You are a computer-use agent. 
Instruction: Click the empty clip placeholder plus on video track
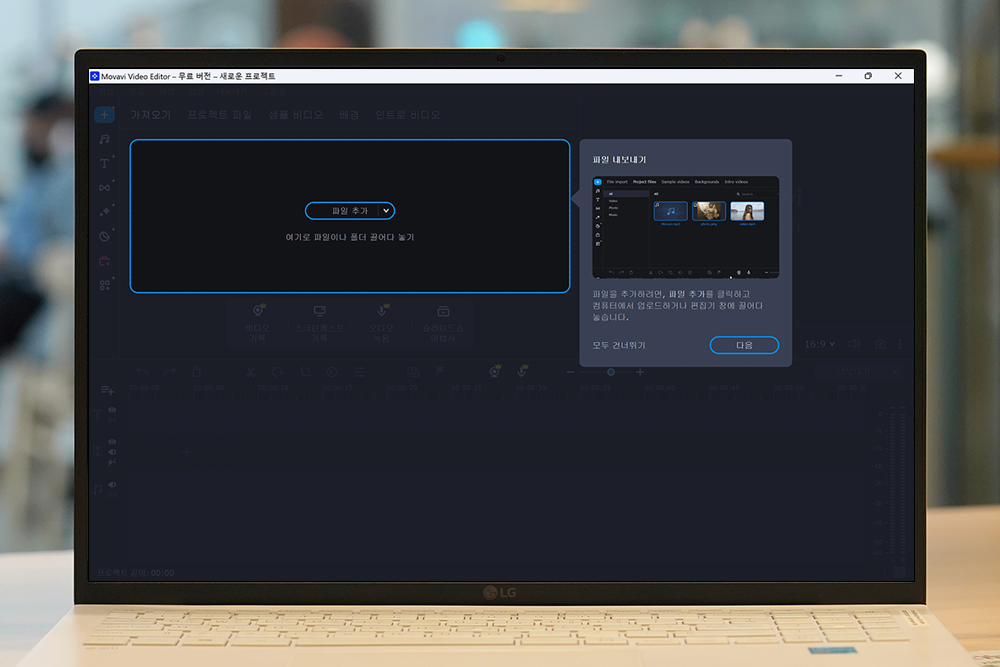click(186, 451)
